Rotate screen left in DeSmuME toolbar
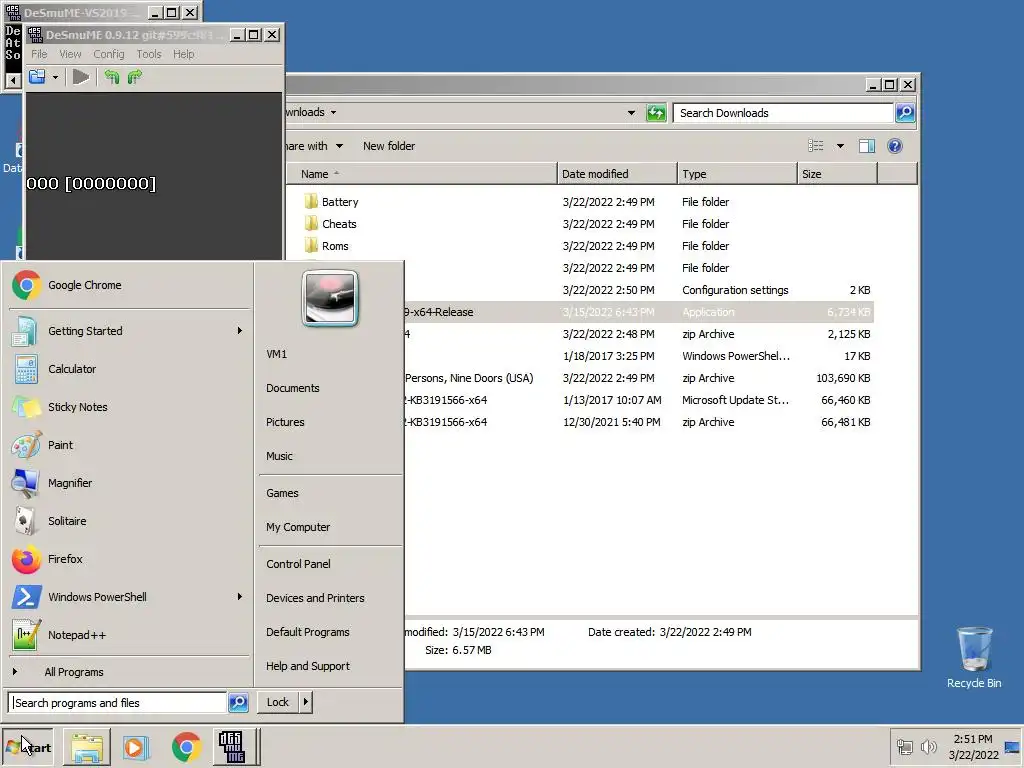 coord(112,77)
